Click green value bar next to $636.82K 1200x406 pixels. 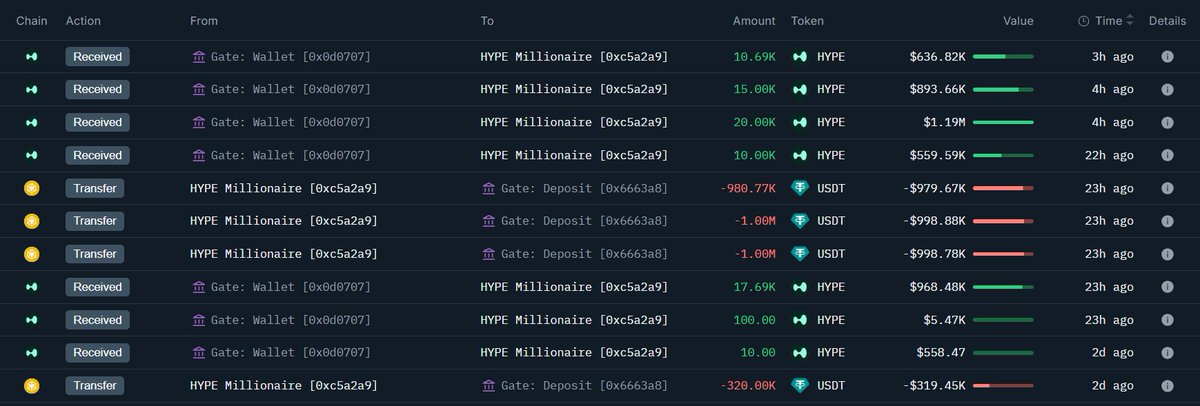pyautogui.click(x=1003, y=57)
